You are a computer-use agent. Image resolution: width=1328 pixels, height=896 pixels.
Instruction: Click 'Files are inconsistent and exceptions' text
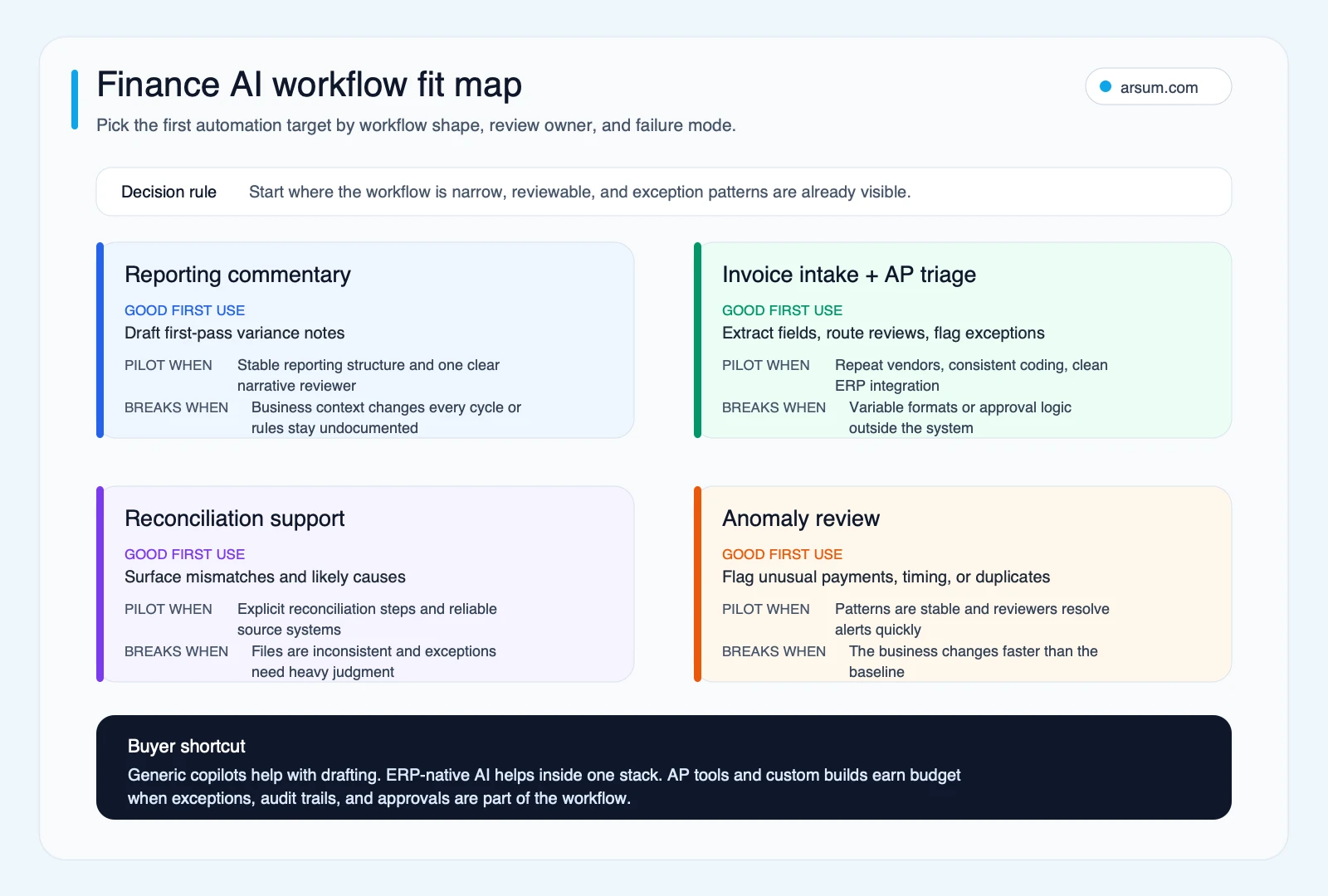tap(373, 661)
